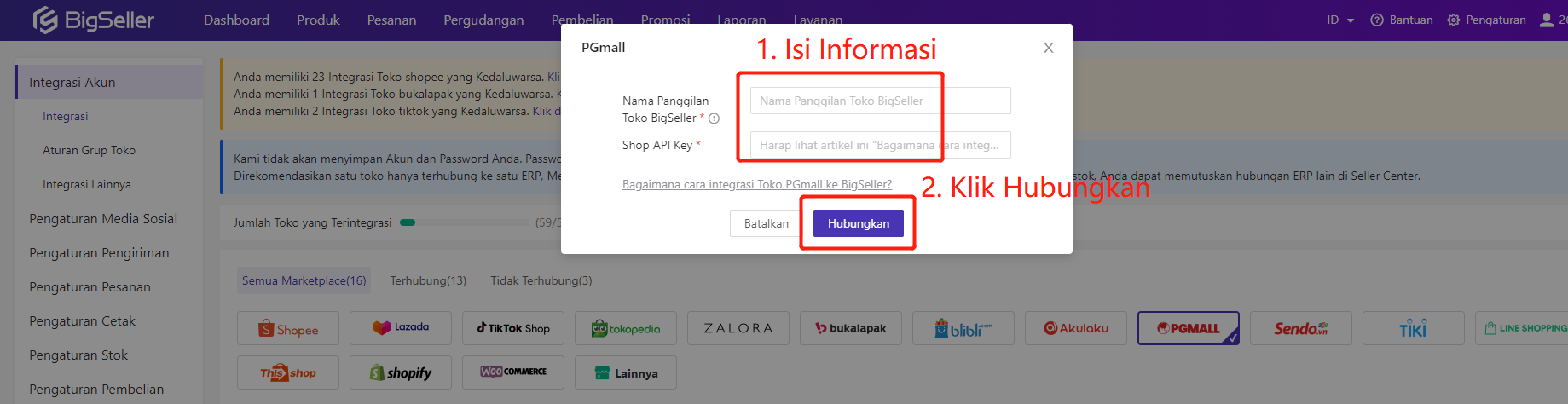Image resolution: width=1568 pixels, height=404 pixels.
Task: Open the ID language dropdown
Action: tap(1340, 20)
